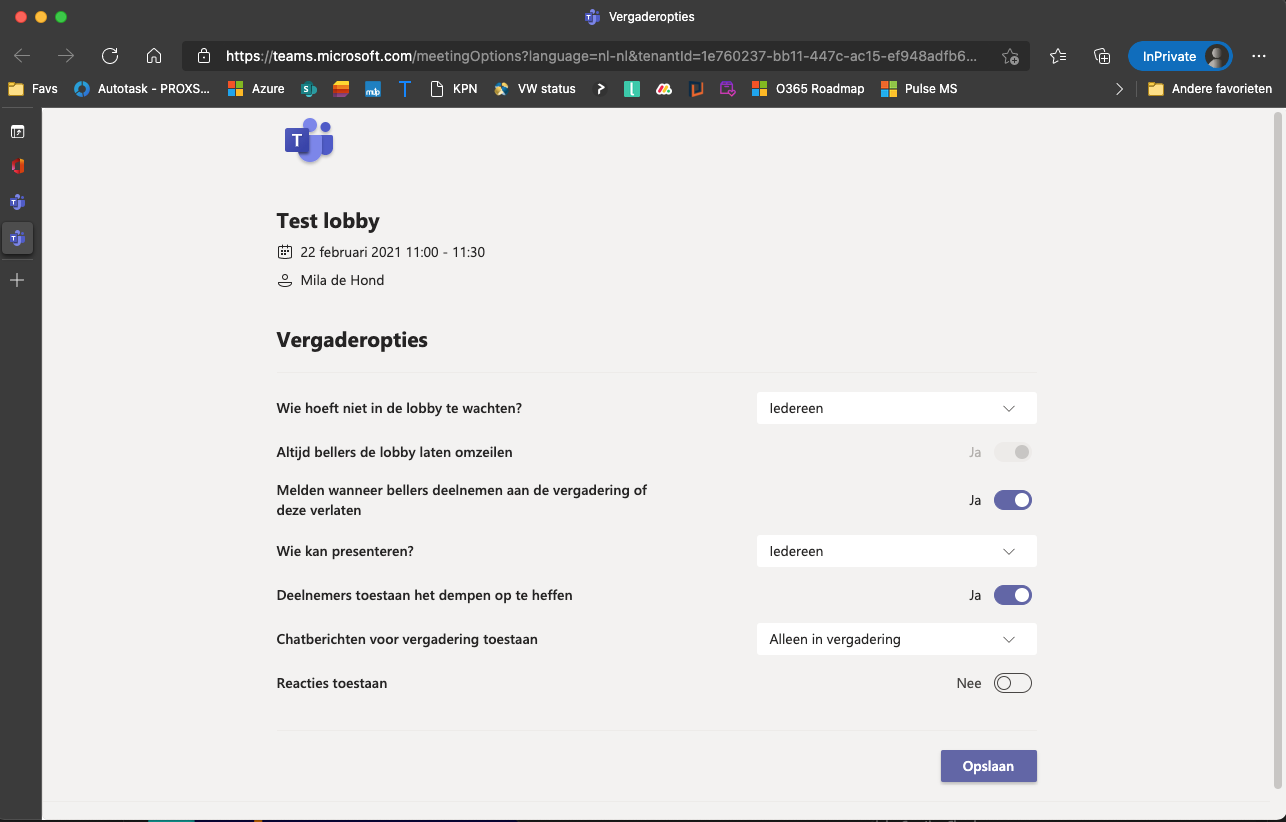Viewport: 1286px width, 822px height.
Task: Open the 'Chatberichten voor vergadering toestaan' dropdown
Action: [897, 639]
